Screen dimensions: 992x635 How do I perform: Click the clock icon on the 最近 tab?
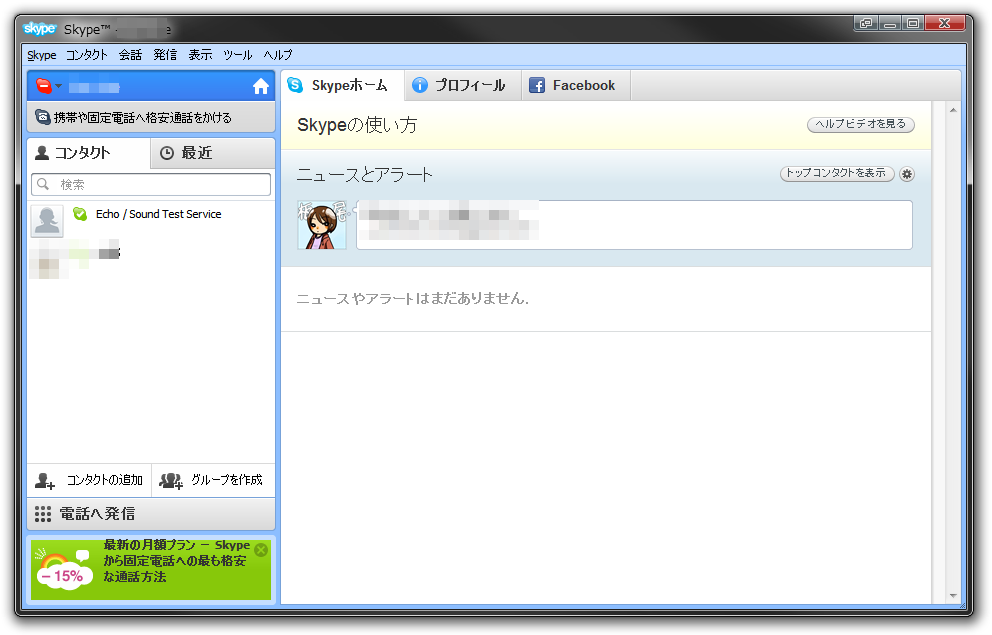[x=166, y=153]
